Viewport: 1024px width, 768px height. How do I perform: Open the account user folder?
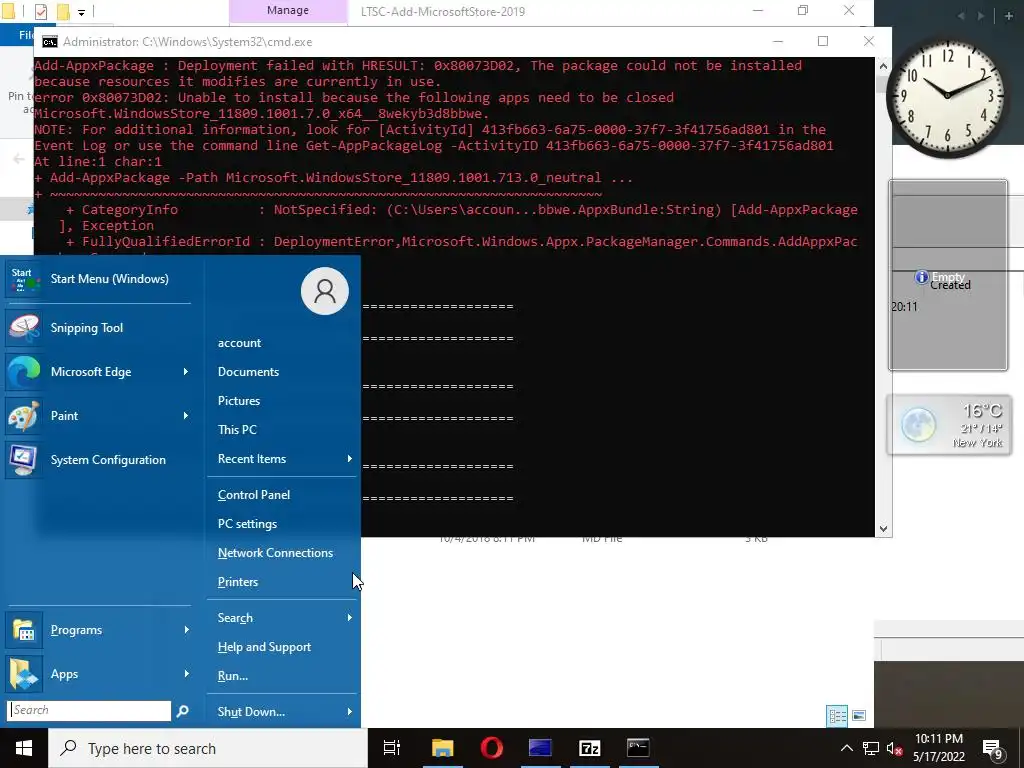click(239, 343)
